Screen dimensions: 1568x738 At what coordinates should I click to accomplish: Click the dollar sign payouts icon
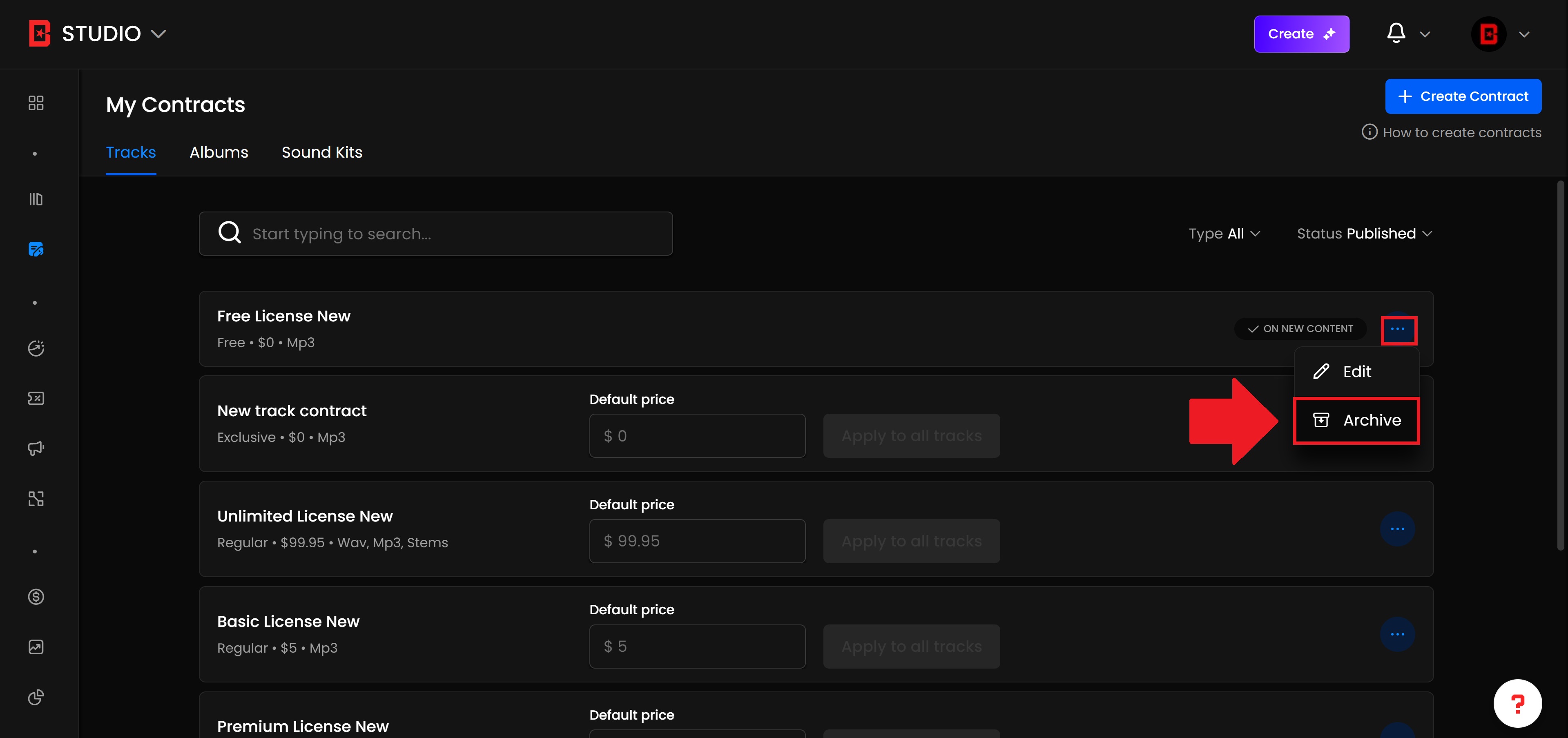point(36,597)
